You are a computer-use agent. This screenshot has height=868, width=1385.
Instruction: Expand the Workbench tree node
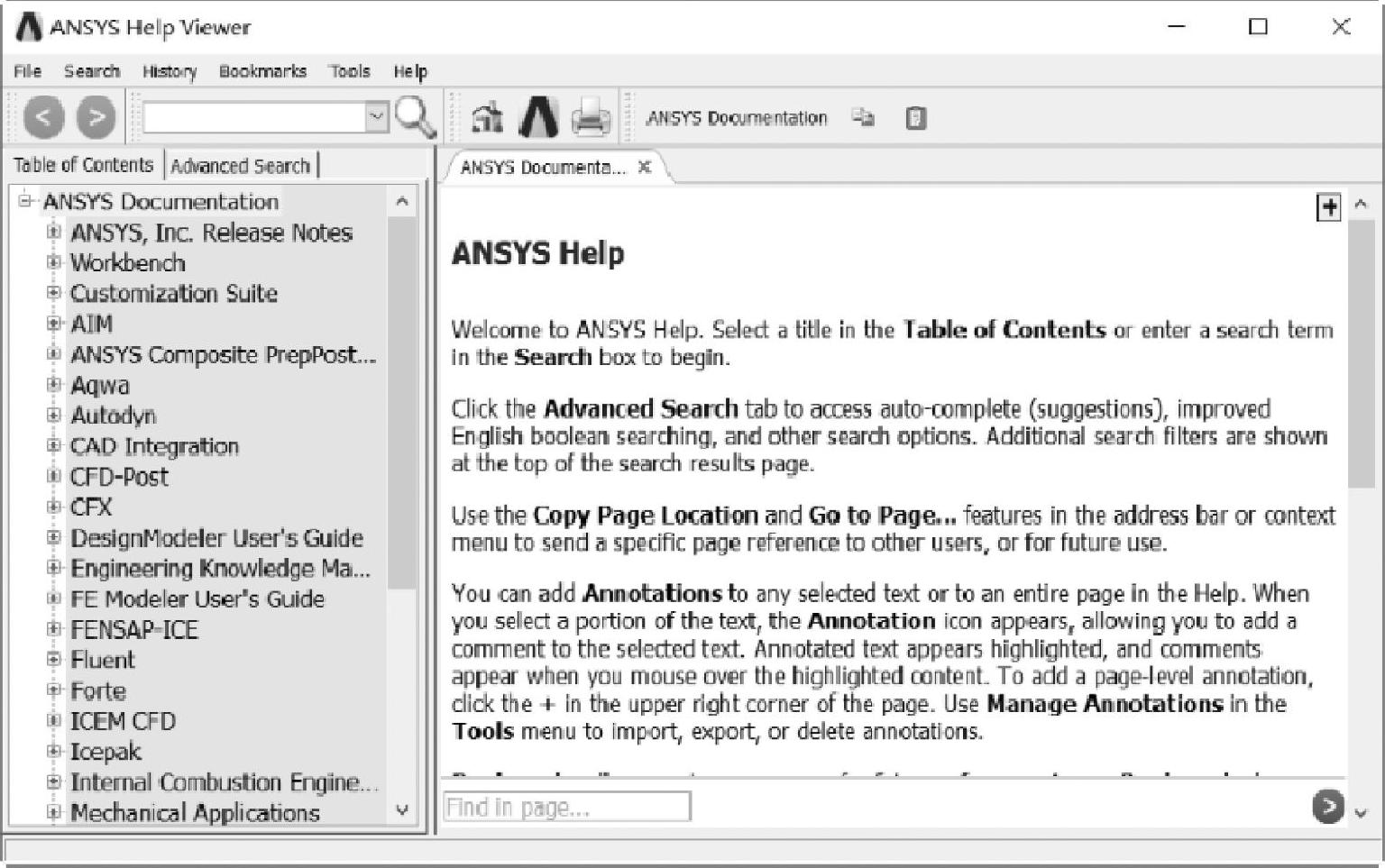click(53, 262)
